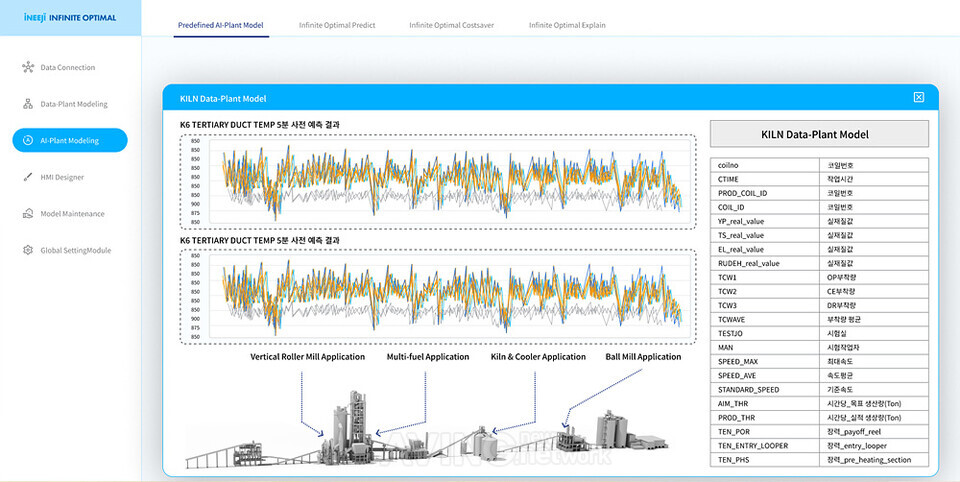Image resolution: width=960 pixels, height=482 pixels.
Task: Select the AIM_THR table cell
Action: coord(765,404)
